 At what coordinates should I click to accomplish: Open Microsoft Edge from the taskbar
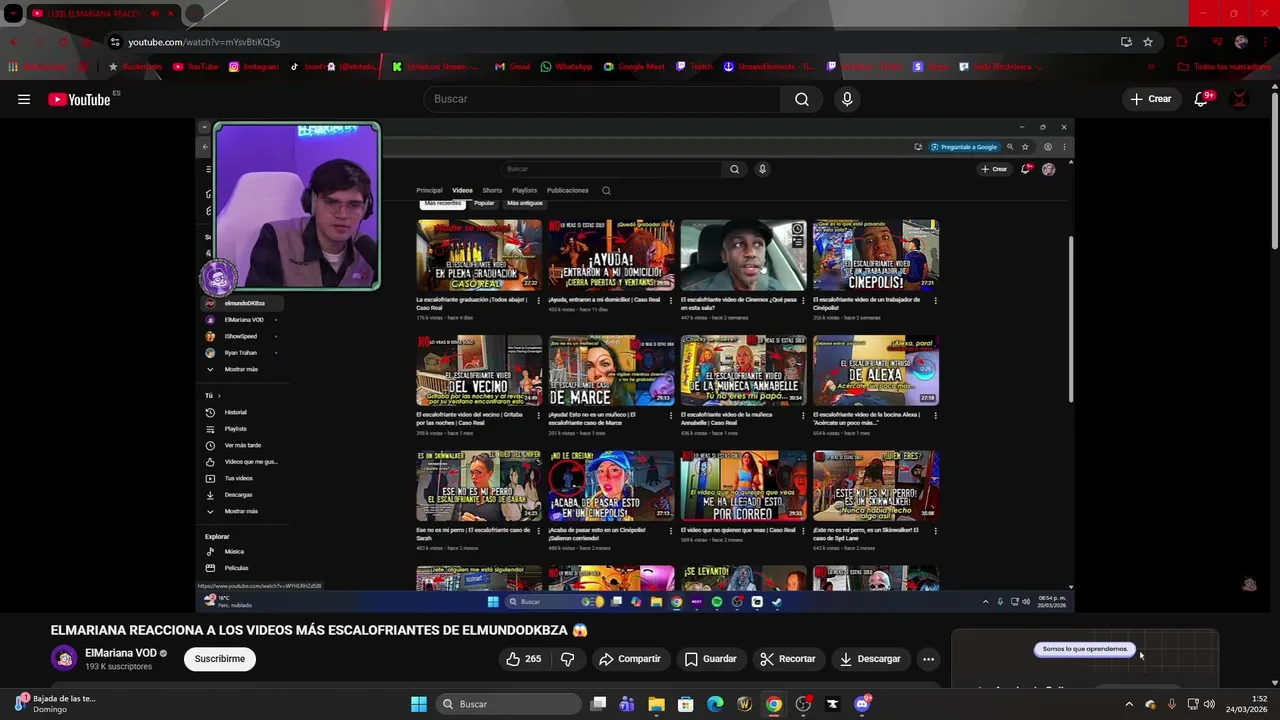pos(715,704)
